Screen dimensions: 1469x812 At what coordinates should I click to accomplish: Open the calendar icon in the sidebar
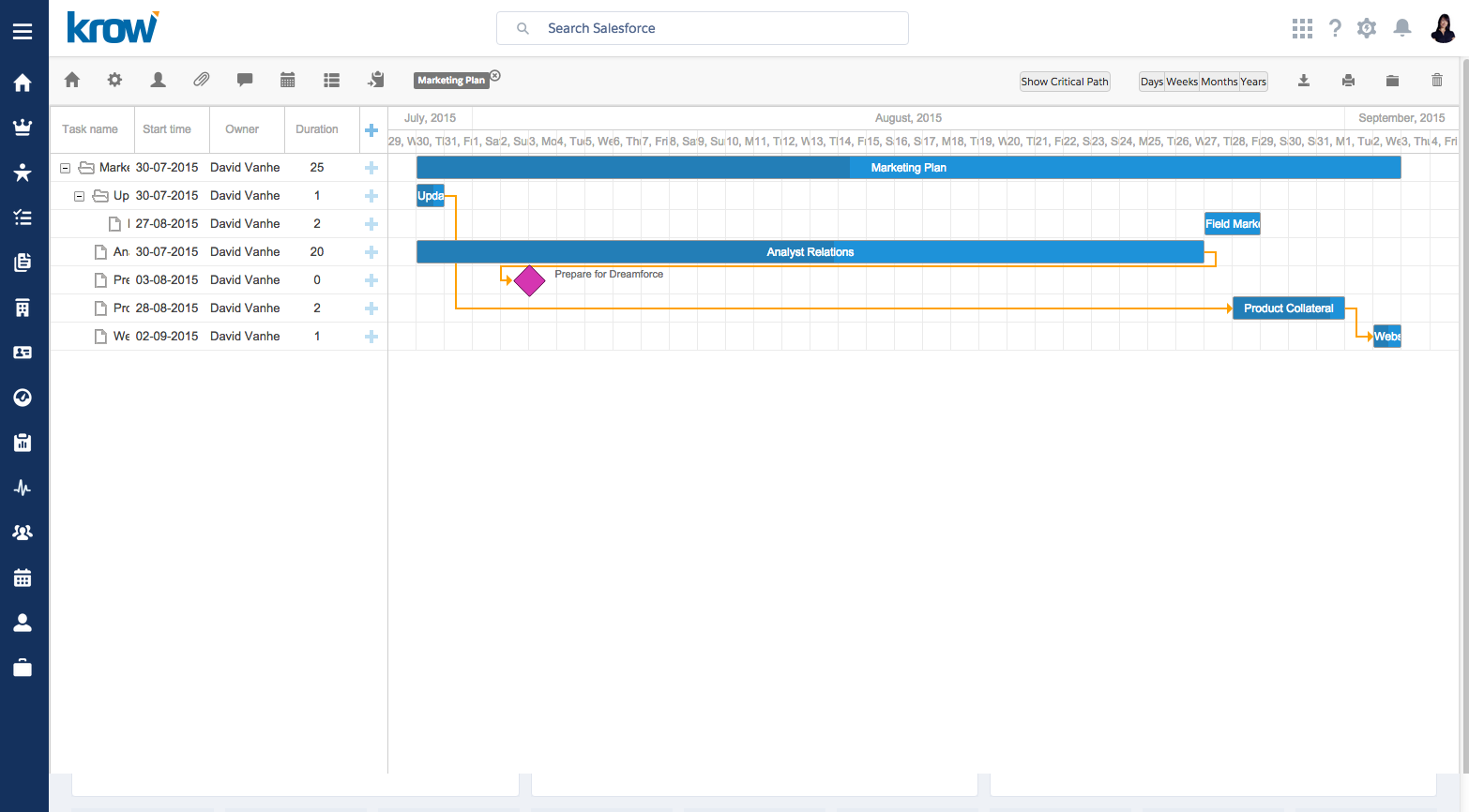pos(23,578)
